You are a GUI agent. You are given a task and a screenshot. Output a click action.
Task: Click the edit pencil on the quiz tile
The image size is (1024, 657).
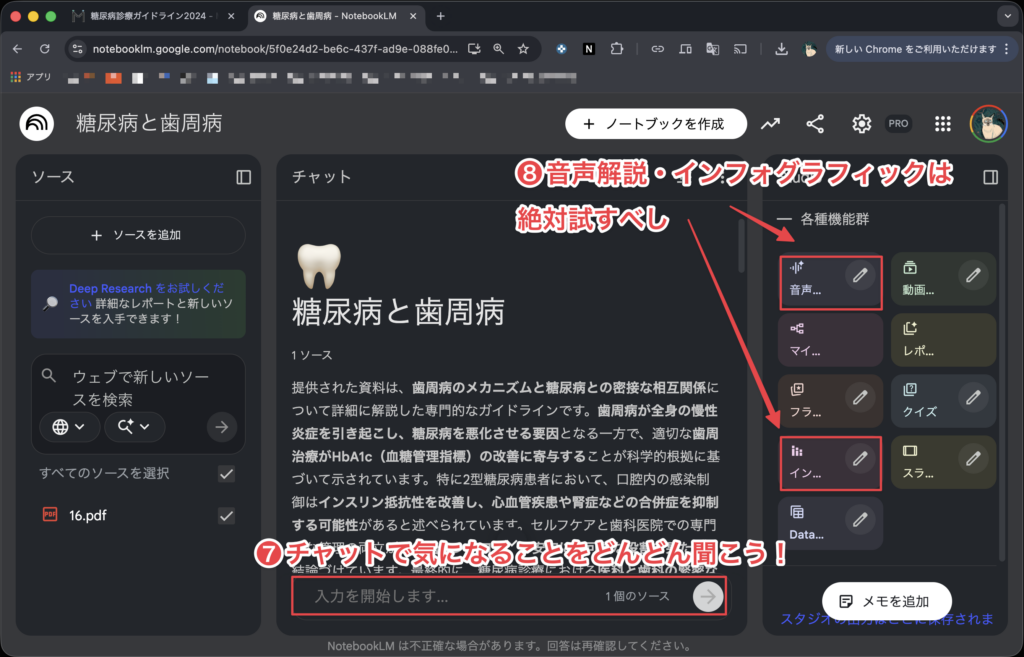[x=972, y=397]
